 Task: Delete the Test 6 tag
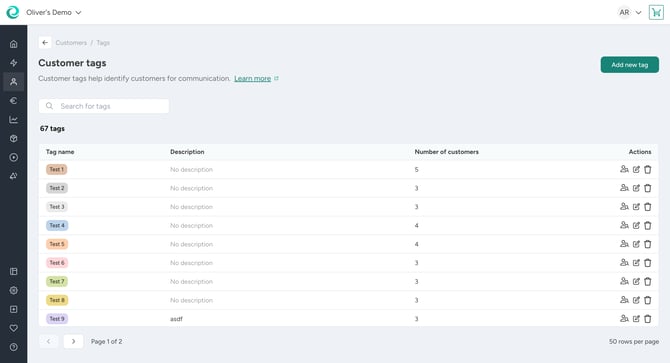pyautogui.click(x=647, y=263)
